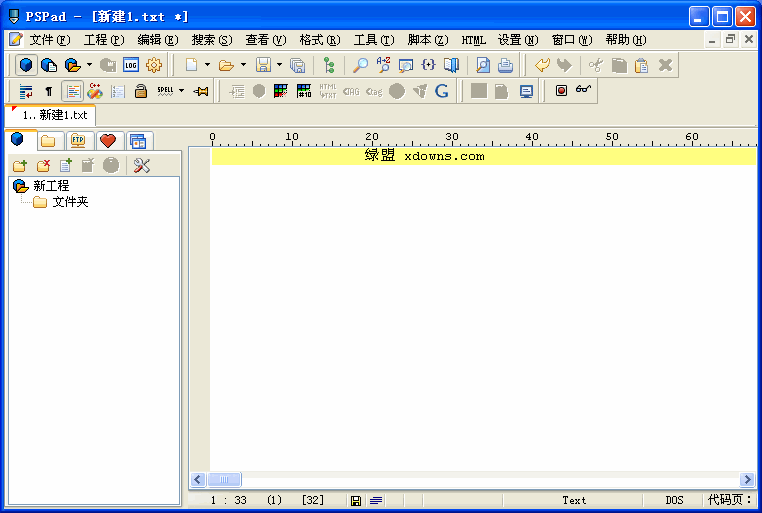Open the find magnifier icon
This screenshot has width=762, height=513.
(360, 65)
